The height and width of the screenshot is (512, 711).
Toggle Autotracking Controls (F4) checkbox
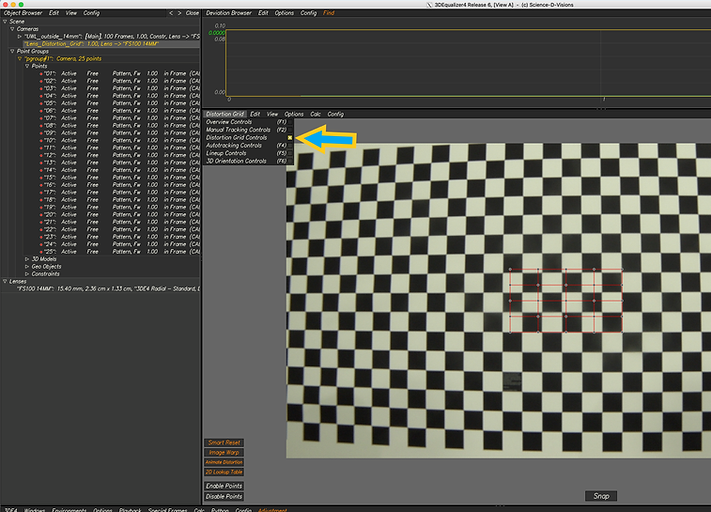coord(290,146)
